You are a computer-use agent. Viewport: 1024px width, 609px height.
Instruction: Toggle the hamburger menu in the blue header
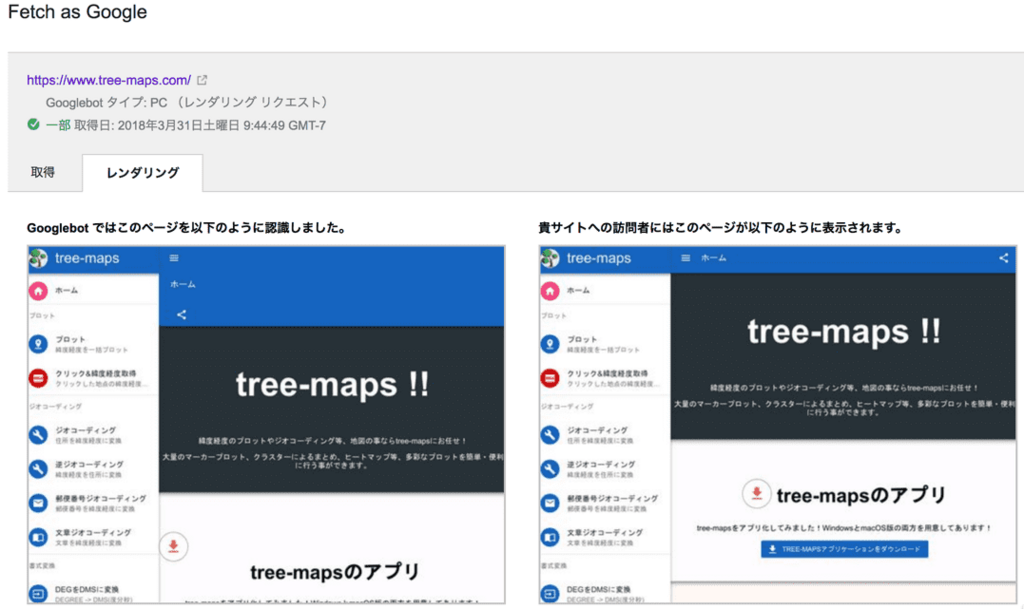[x=174, y=258]
